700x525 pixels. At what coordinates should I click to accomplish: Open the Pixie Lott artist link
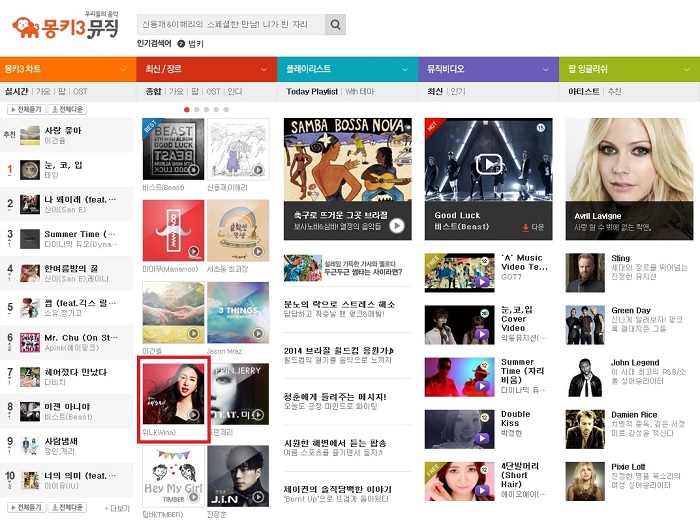click(628, 467)
